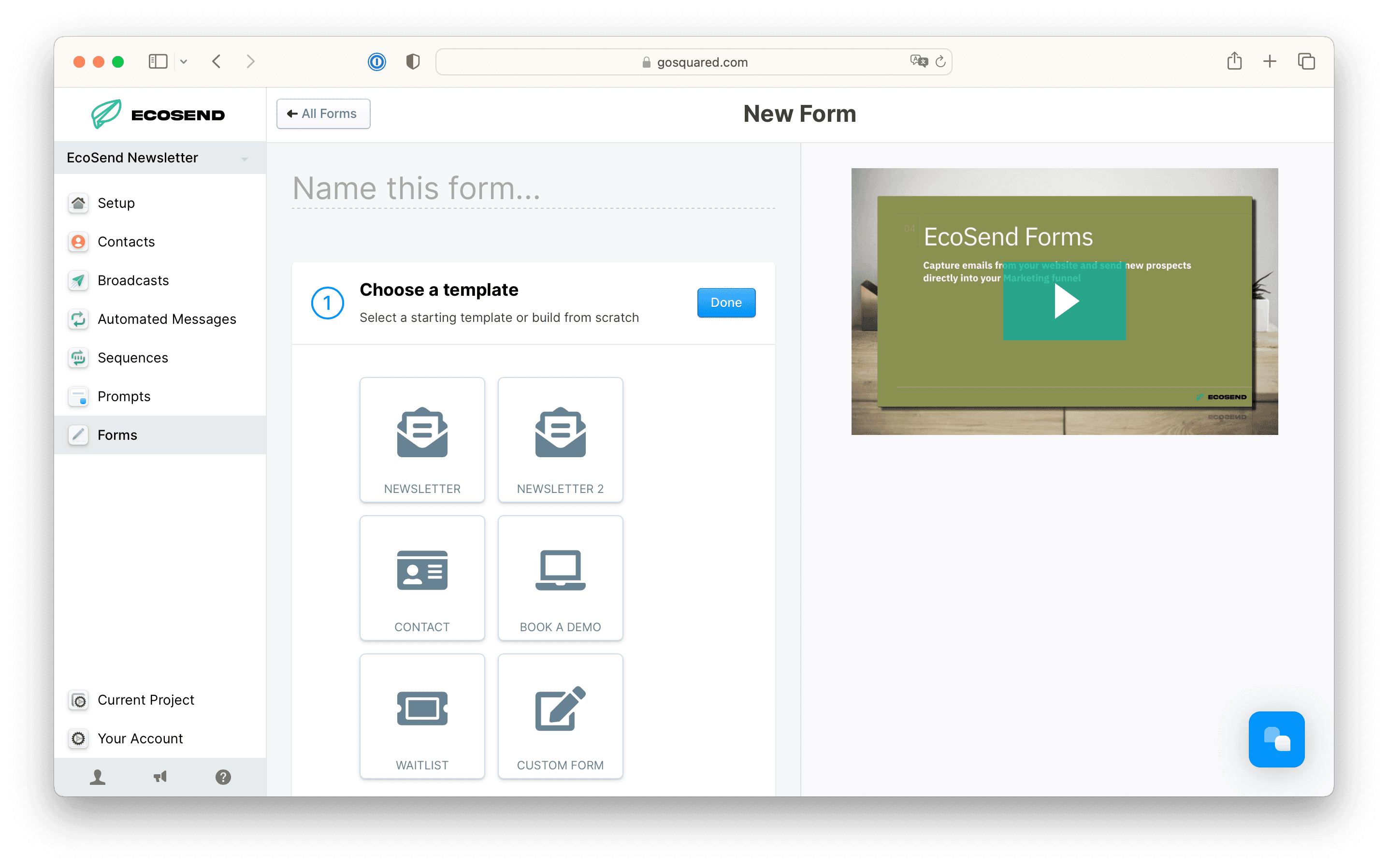Go back to All Forms
Screen dimensions: 1388x868
(x=323, y=114)
